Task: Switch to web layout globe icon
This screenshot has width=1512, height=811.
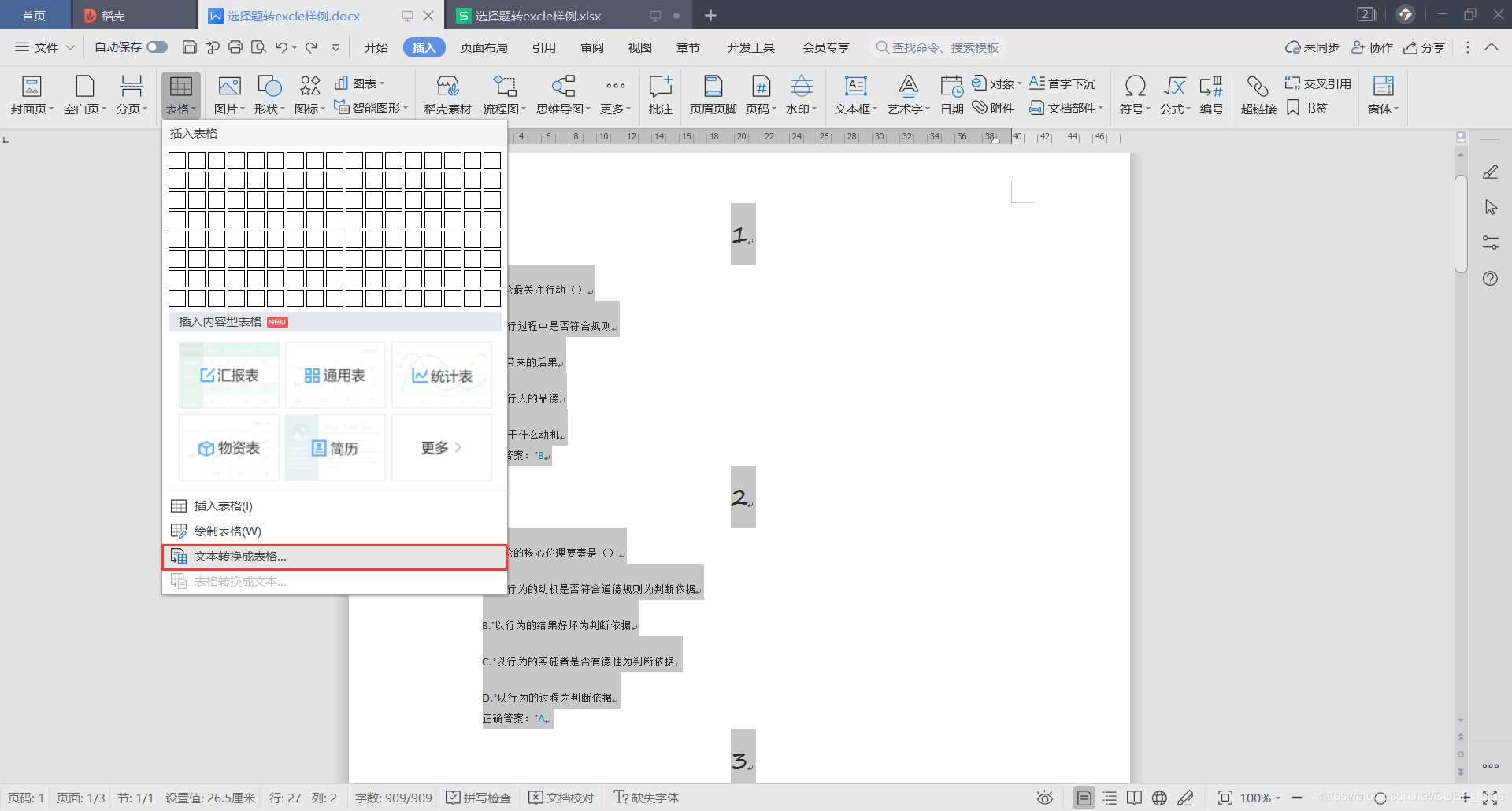Action: (1159, 798)
